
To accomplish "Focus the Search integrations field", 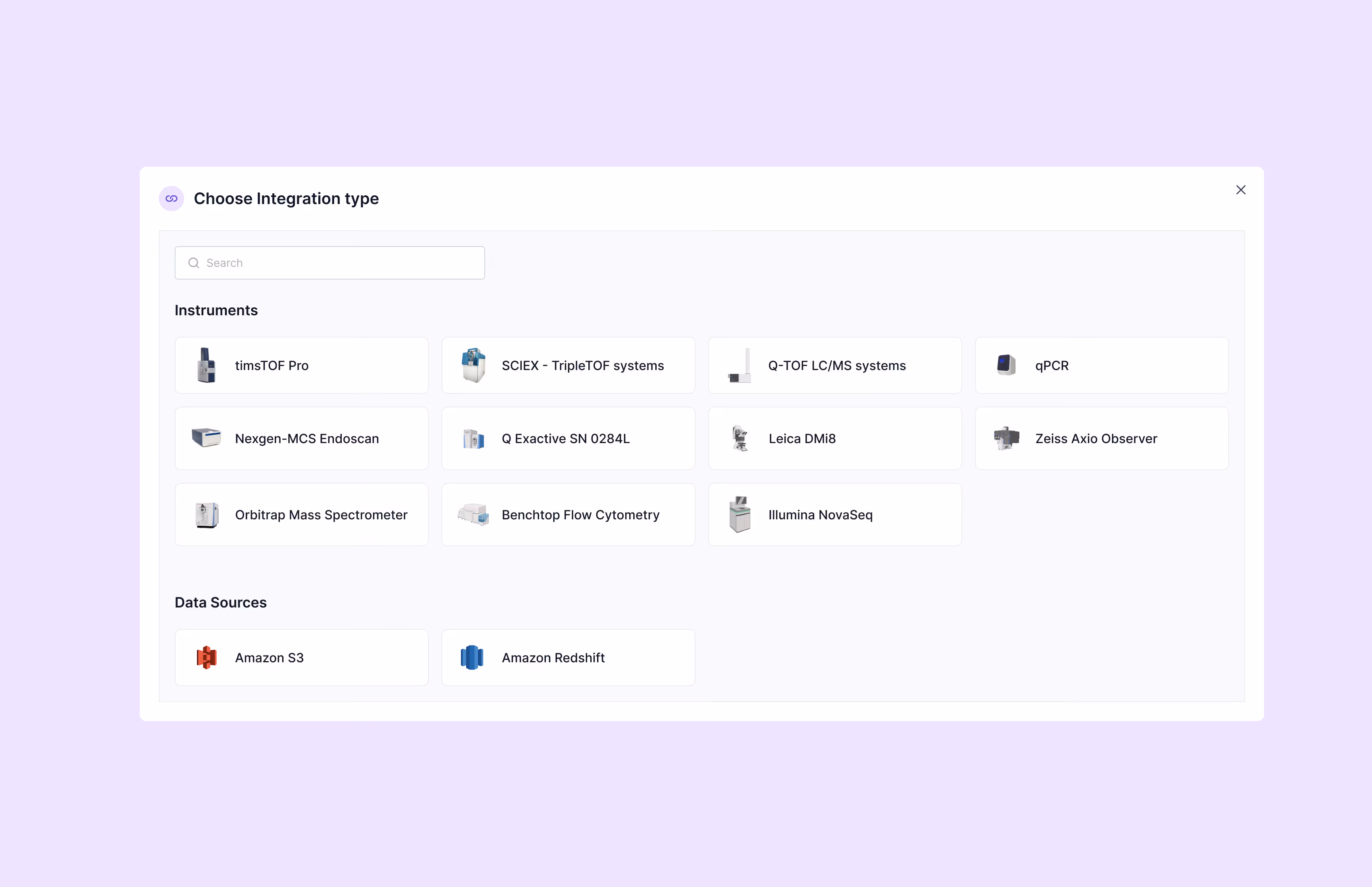I will click(340, 263).
